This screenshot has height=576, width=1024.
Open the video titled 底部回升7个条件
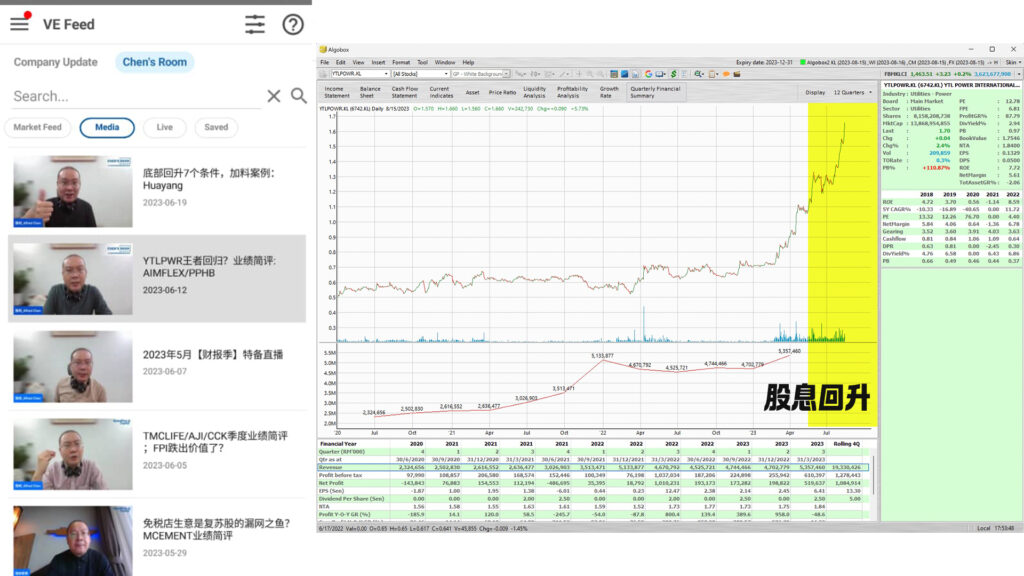209,179
